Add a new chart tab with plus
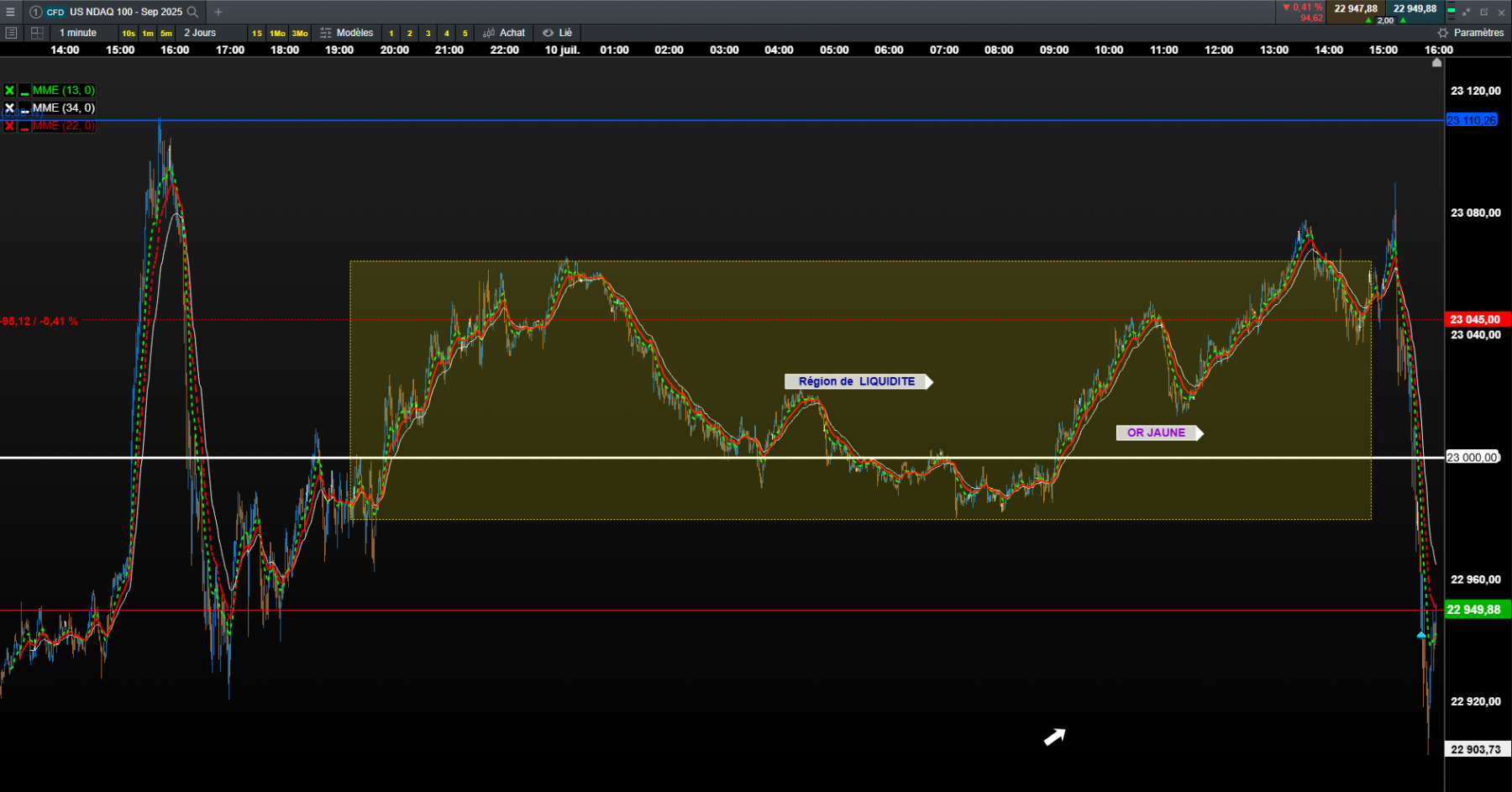This screenshot has height=792, width=1512. pos(218,12)
